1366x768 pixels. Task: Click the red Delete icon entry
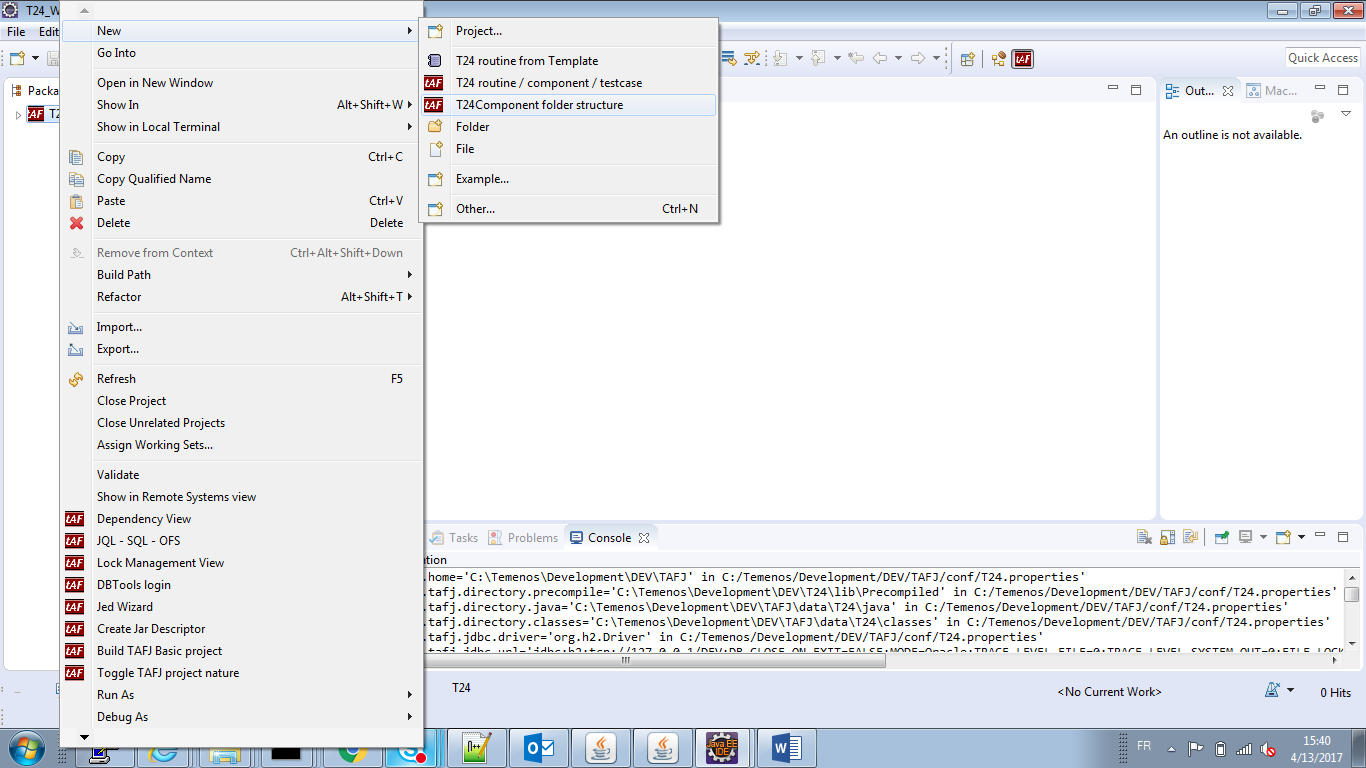(113, 223)
